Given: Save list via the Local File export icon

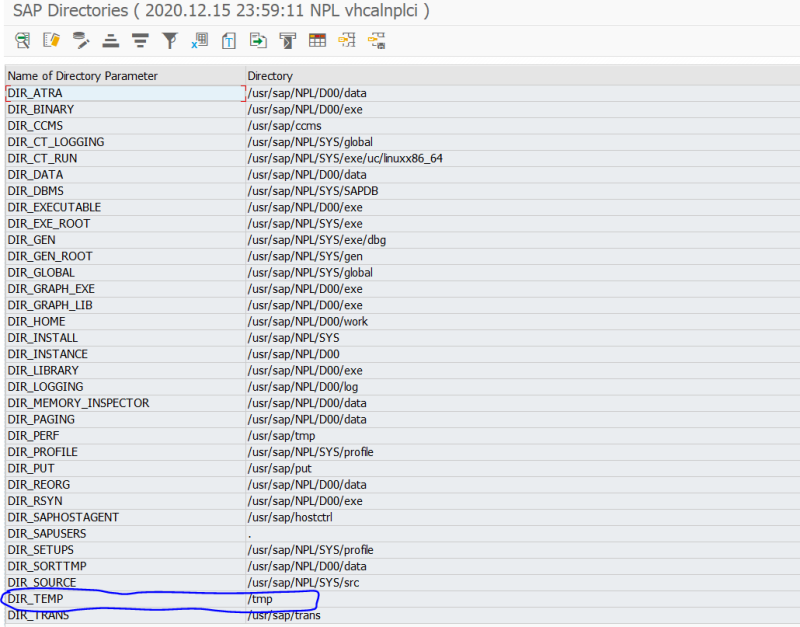Looking at the screenshot, I should pyautogui.click(x=258, y=40).
